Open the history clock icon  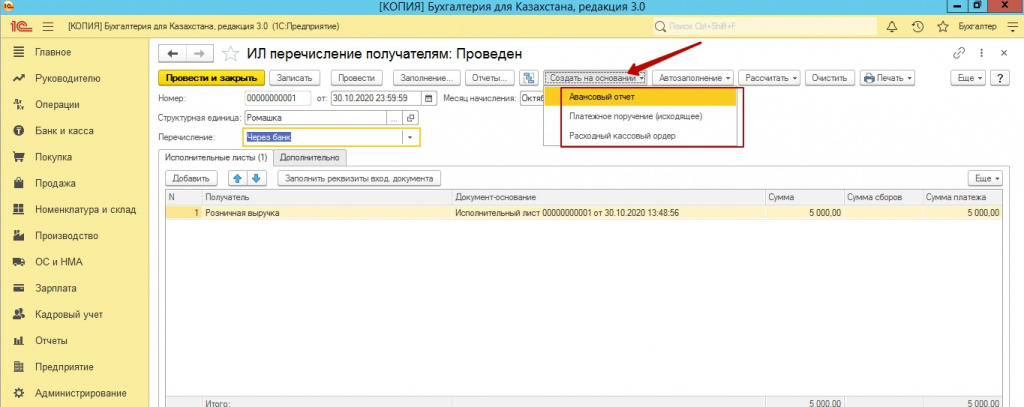tap(918, 27)
